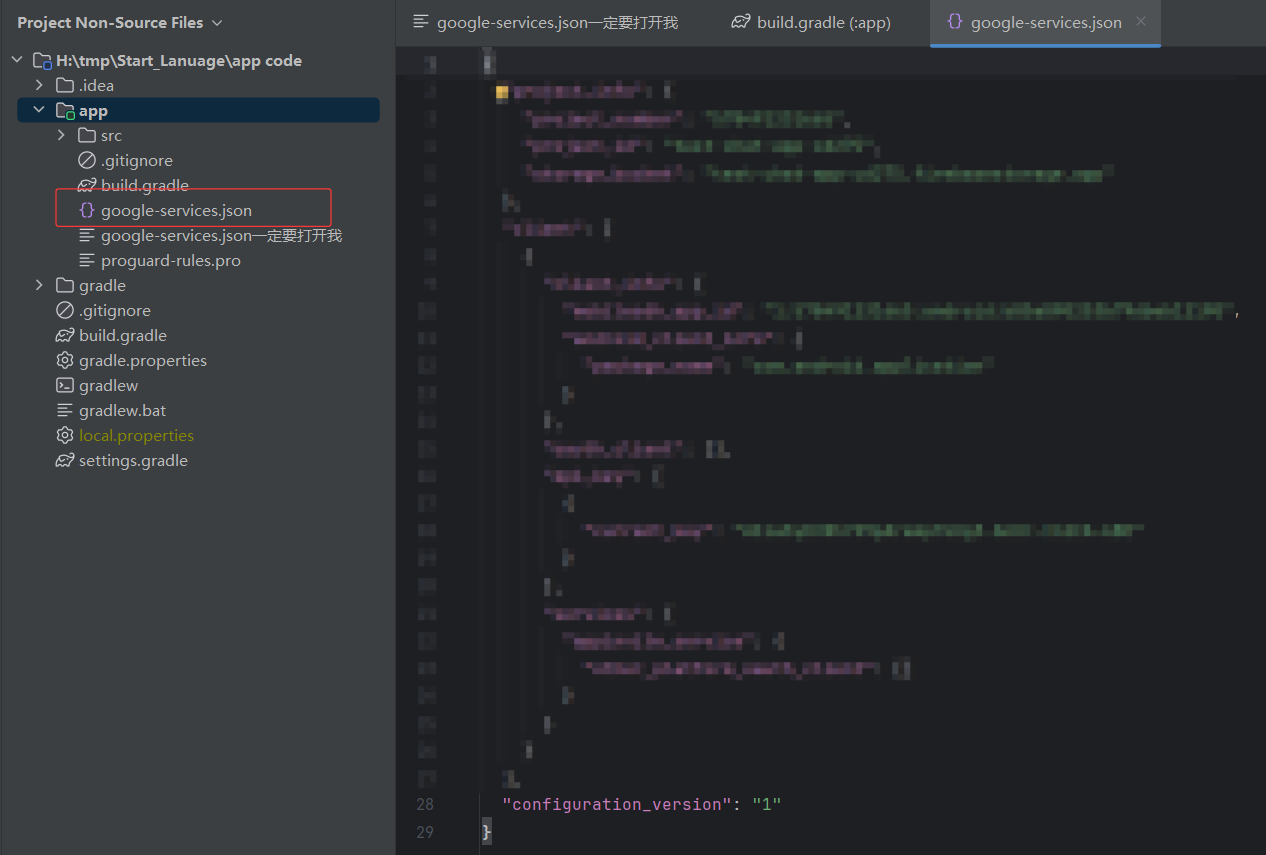This screenshot has width=1266, height=855.
Task: Select the app module in the tree
Action: pos(198,110)
